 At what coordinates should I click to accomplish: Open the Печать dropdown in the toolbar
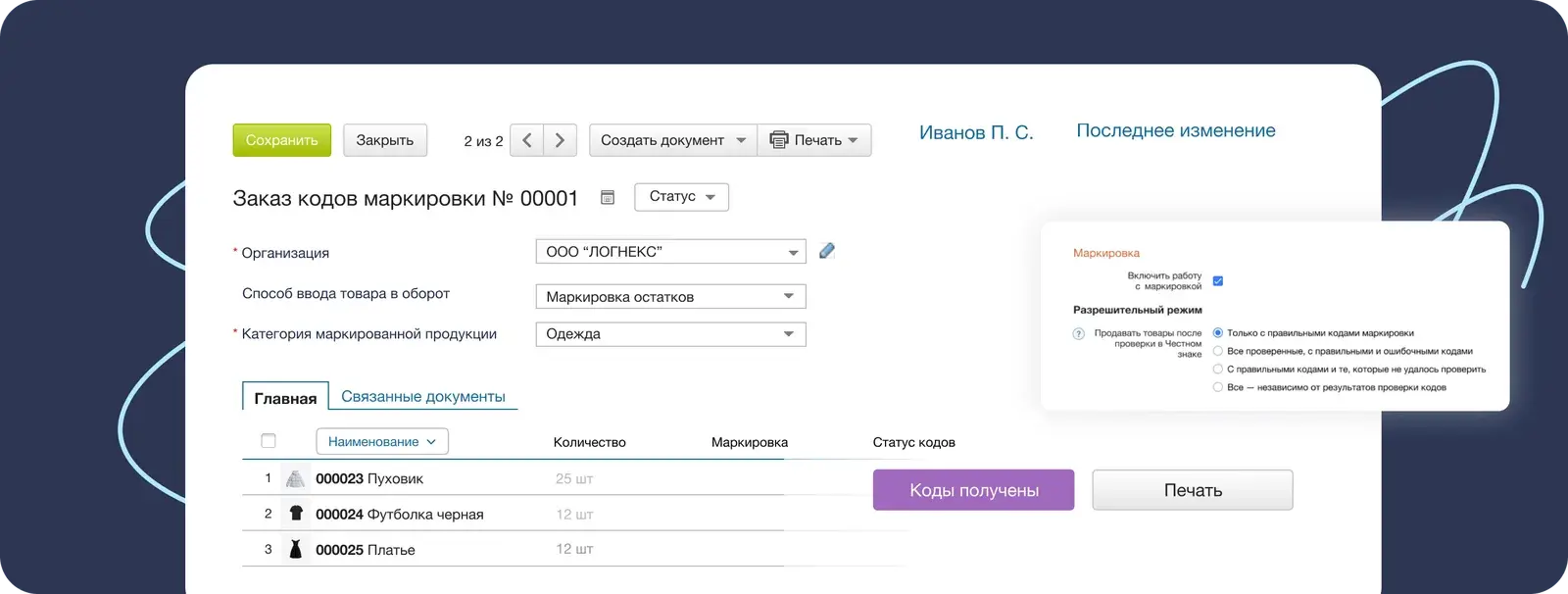pos(814,140)
